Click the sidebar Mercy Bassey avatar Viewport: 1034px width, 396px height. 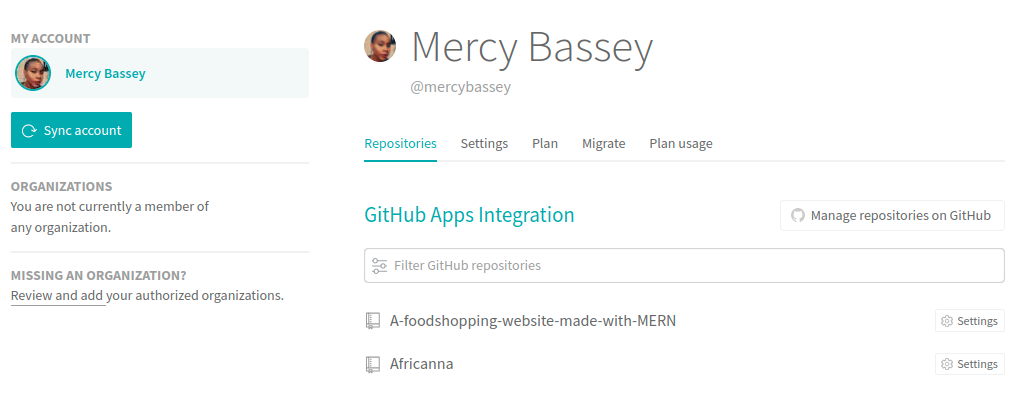pos(33,73)
